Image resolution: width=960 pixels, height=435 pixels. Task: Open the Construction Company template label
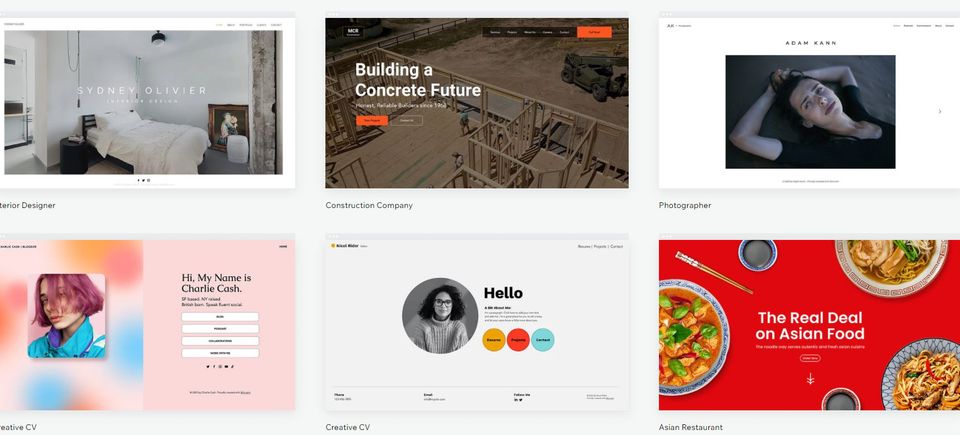point(369,205)
